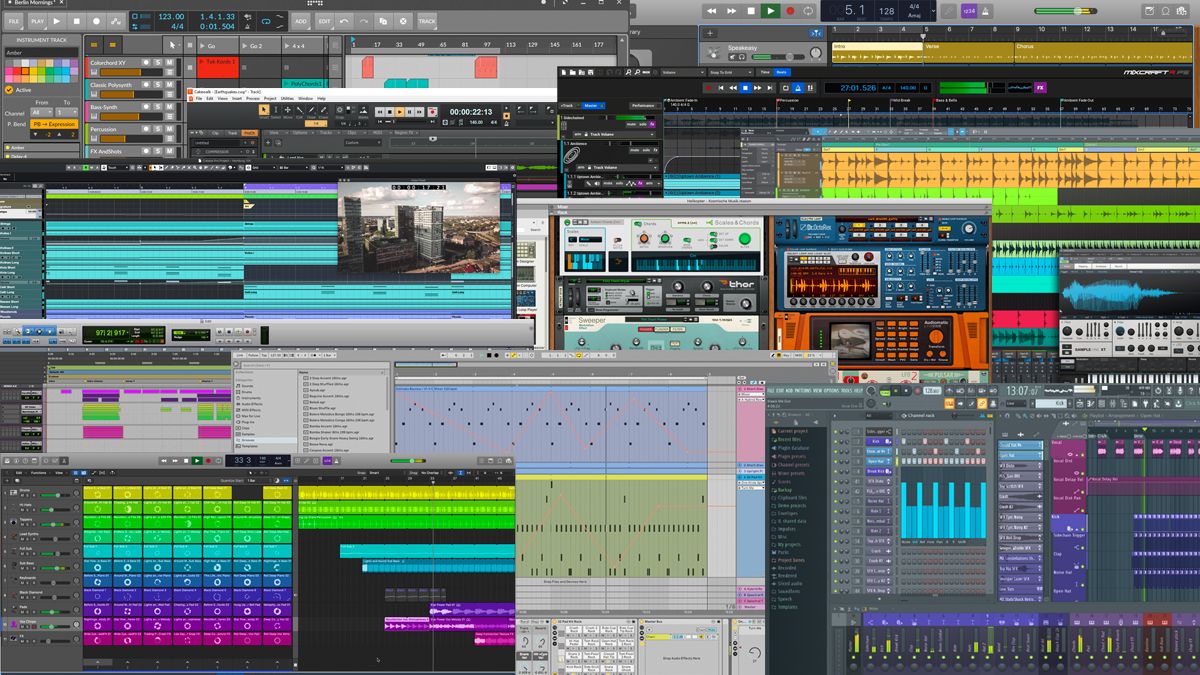Open the snap grid dropdown in FL Studio's toolbar
The width and height of the screenshot is (1200, 675).
pos(1013,403)
